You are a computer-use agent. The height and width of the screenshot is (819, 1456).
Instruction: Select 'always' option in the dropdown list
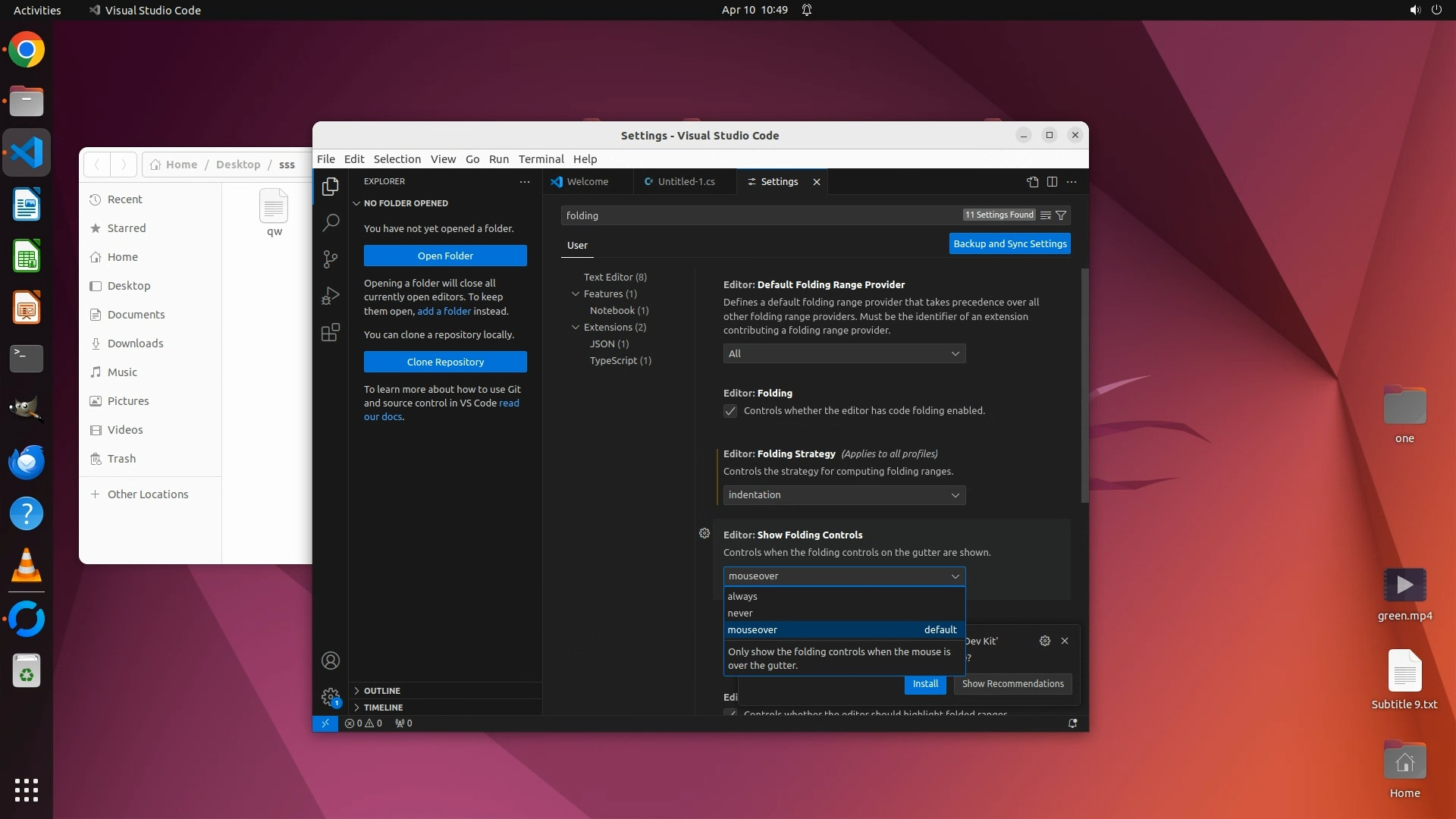pos(742,597)
